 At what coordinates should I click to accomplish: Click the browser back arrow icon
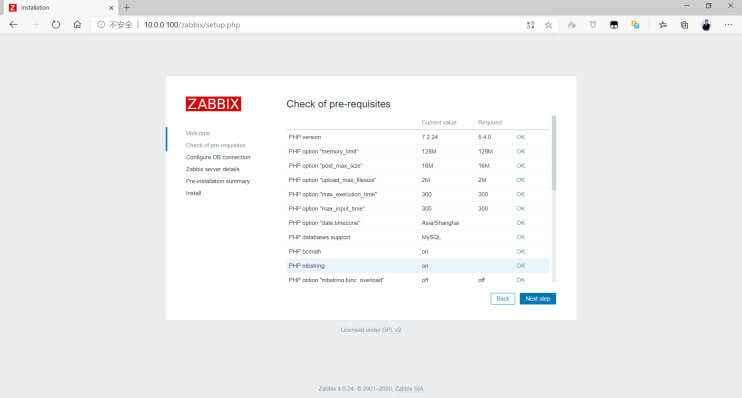(13, 25)
